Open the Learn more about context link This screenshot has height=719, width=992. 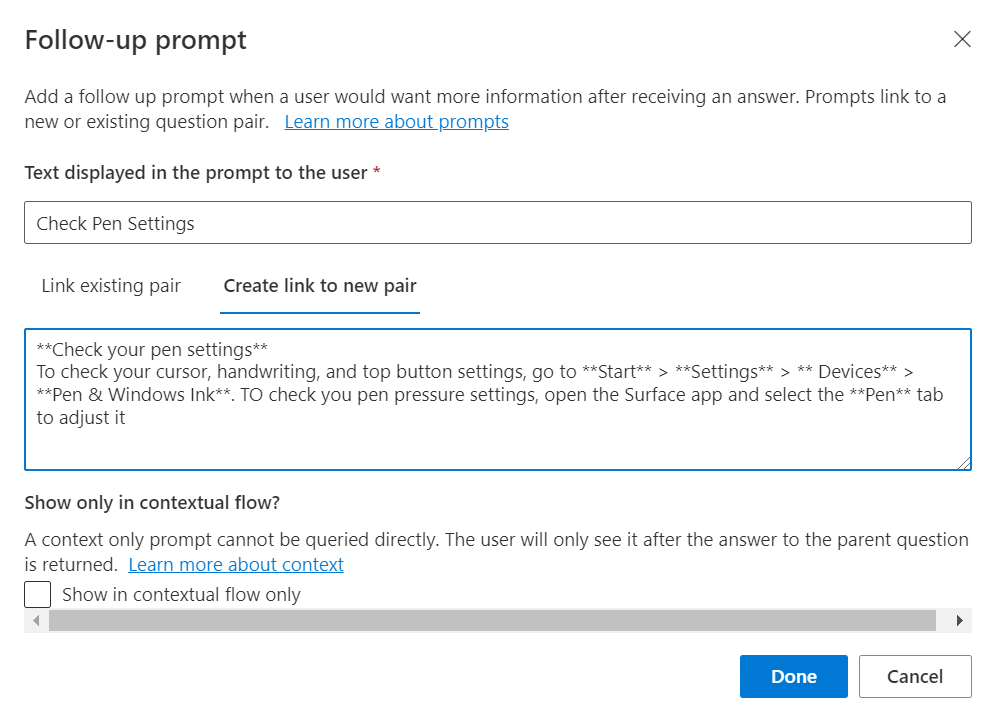236,565
